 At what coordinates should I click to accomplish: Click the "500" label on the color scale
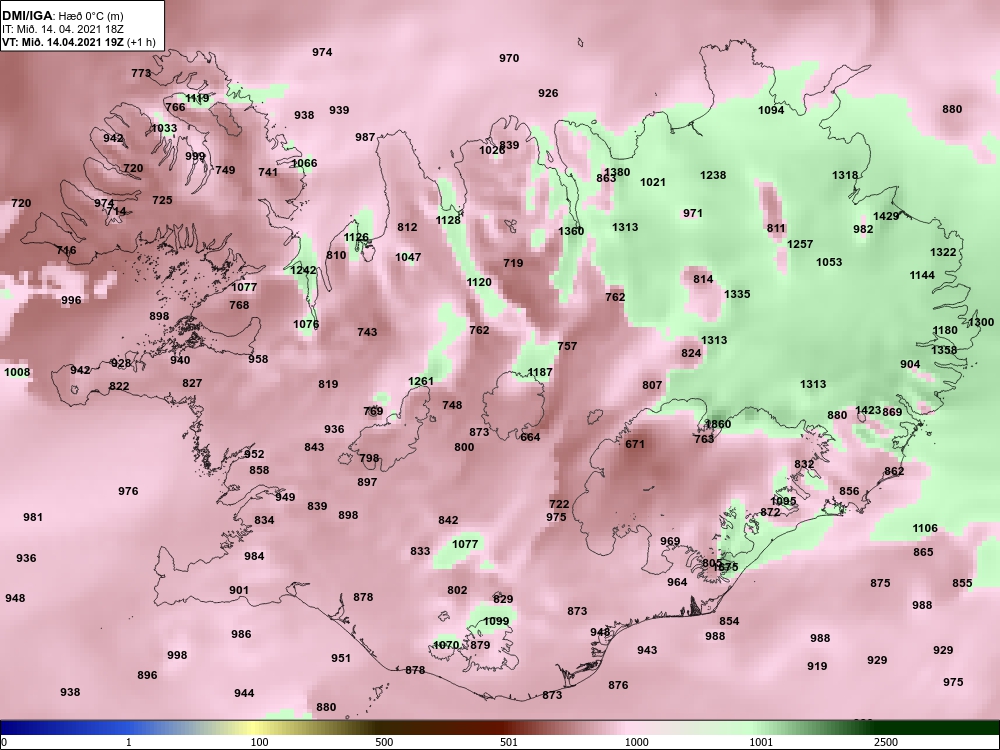(x=384, y=742)
